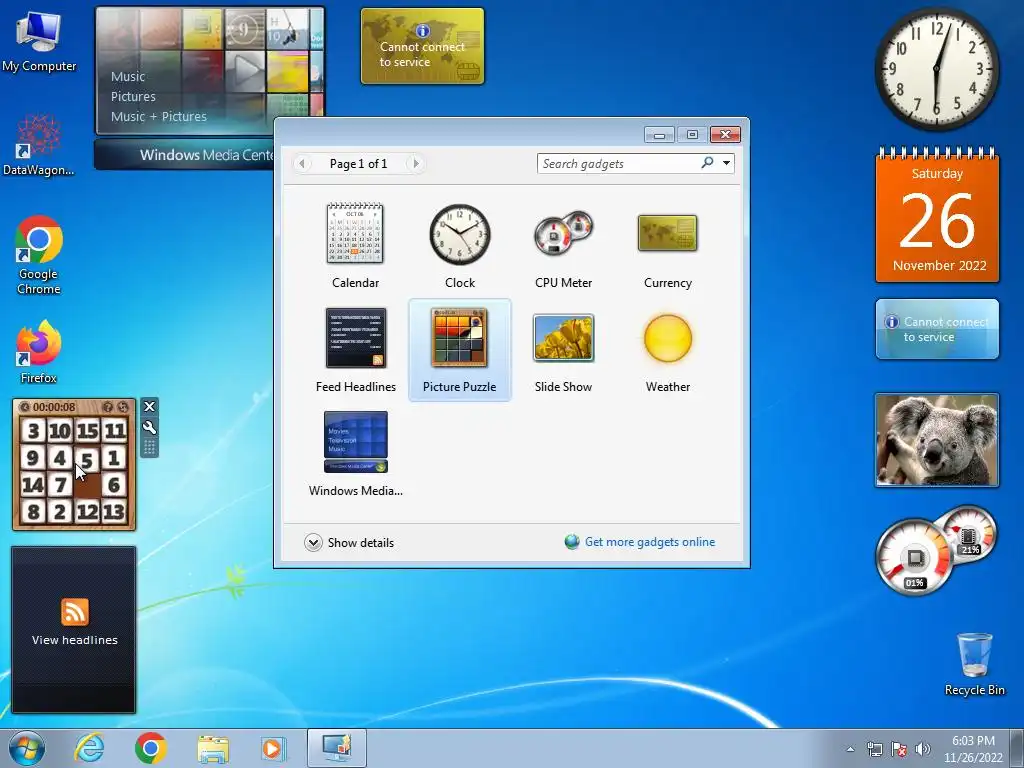Focus the Search gadgets field
This screenshot has height=768, width=1024.
coord(617,163)
